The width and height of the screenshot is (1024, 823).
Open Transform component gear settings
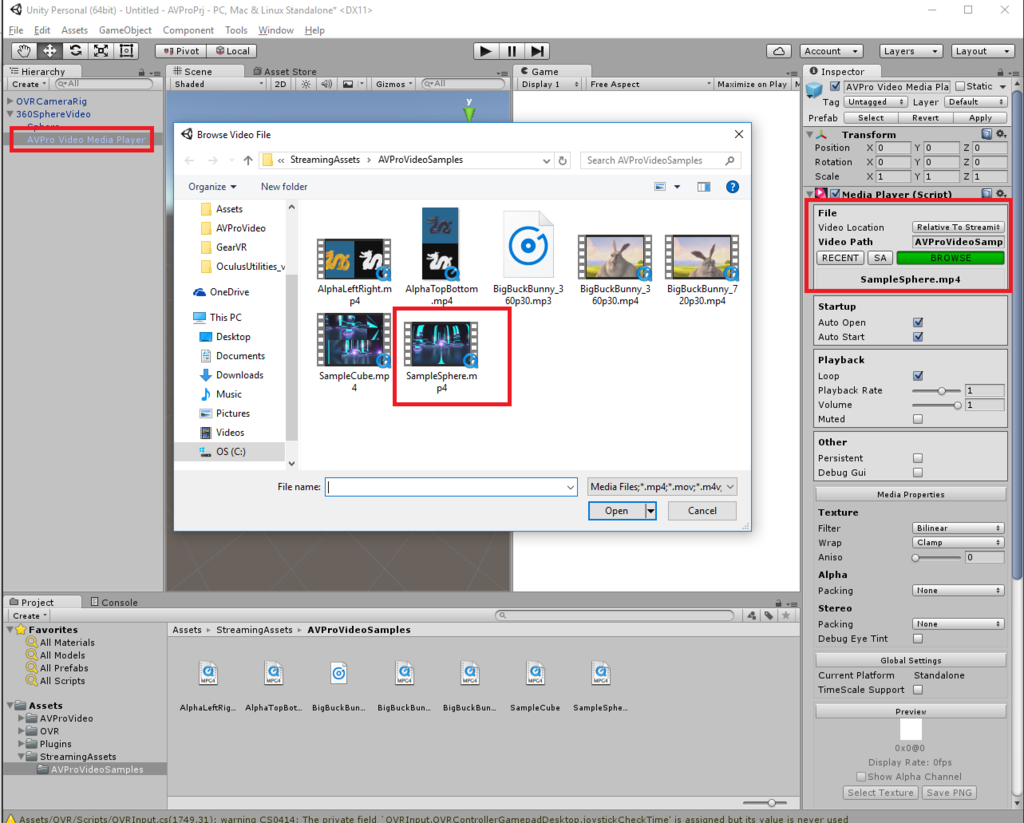[1001, 134]
